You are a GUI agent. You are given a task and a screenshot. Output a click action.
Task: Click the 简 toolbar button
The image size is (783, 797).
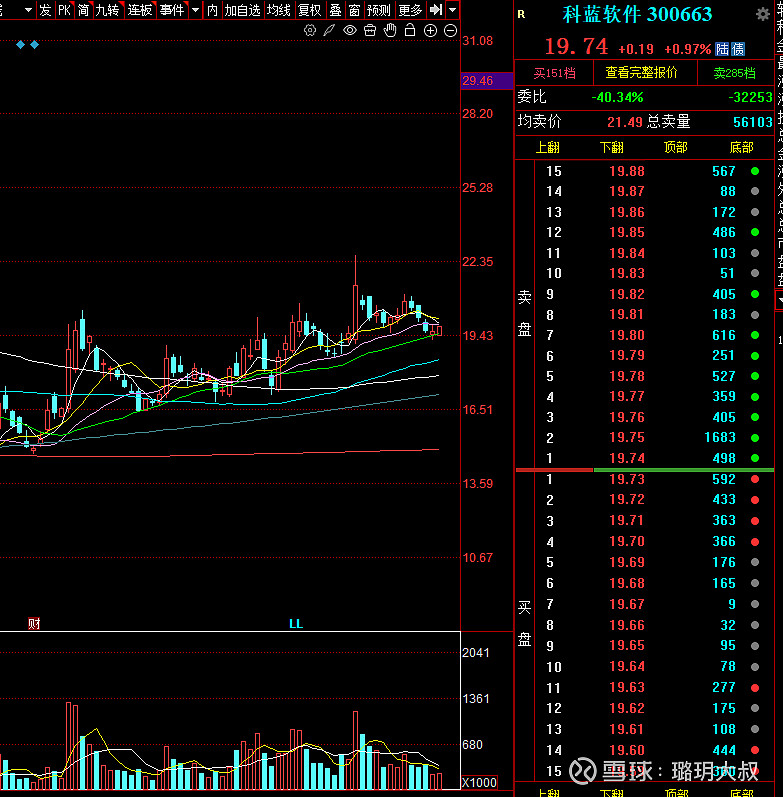click(x=83, y=10)
